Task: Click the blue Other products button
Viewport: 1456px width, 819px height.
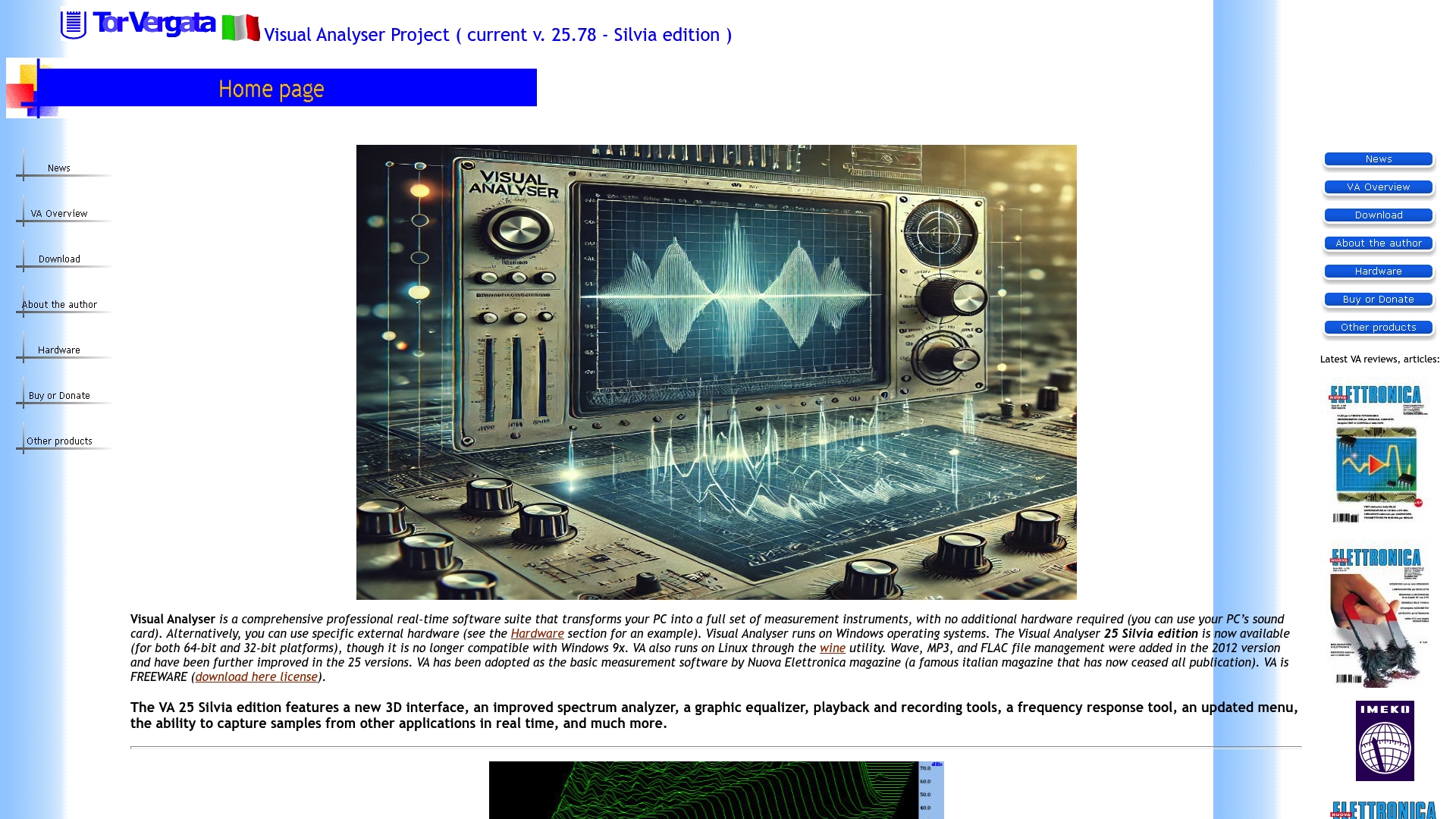Action: coord(1379,328)
